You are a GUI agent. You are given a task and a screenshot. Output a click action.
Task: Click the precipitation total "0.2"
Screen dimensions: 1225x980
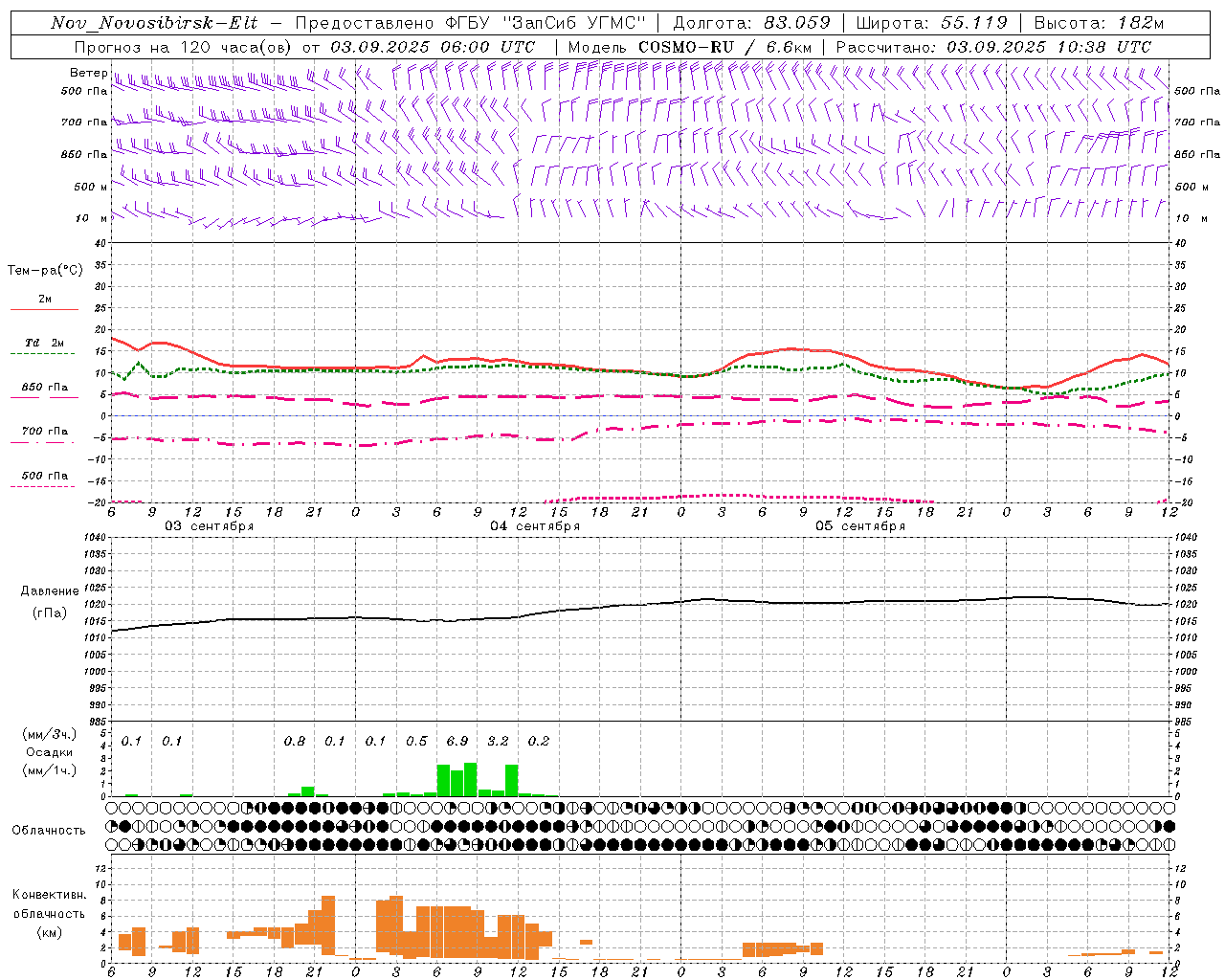point(539,742)
